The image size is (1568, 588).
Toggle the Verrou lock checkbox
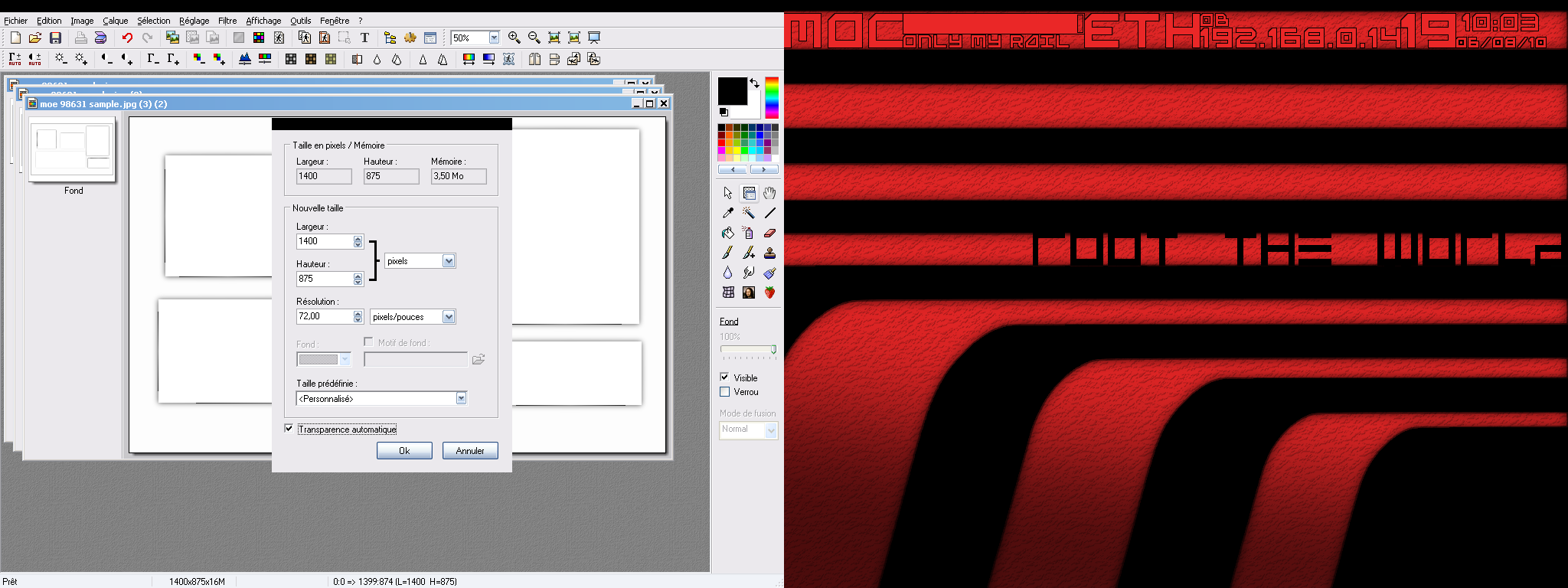724,391
